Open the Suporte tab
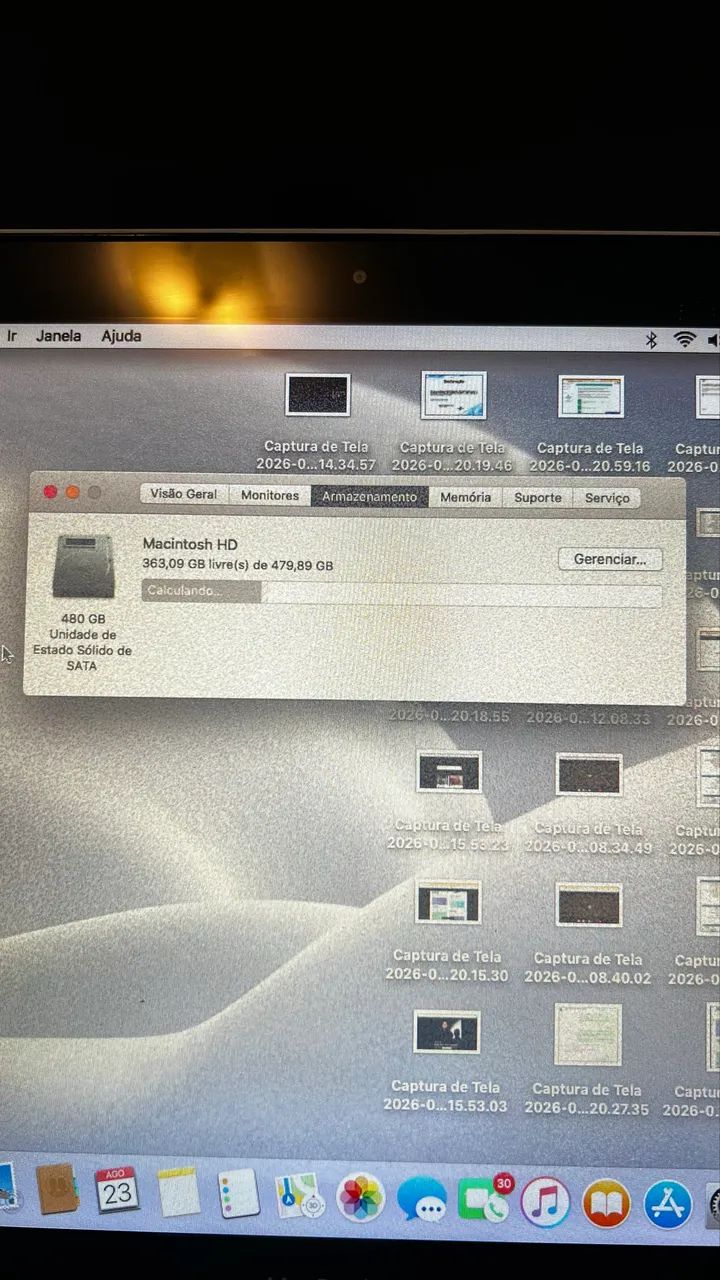 click(x=538, y=498)
